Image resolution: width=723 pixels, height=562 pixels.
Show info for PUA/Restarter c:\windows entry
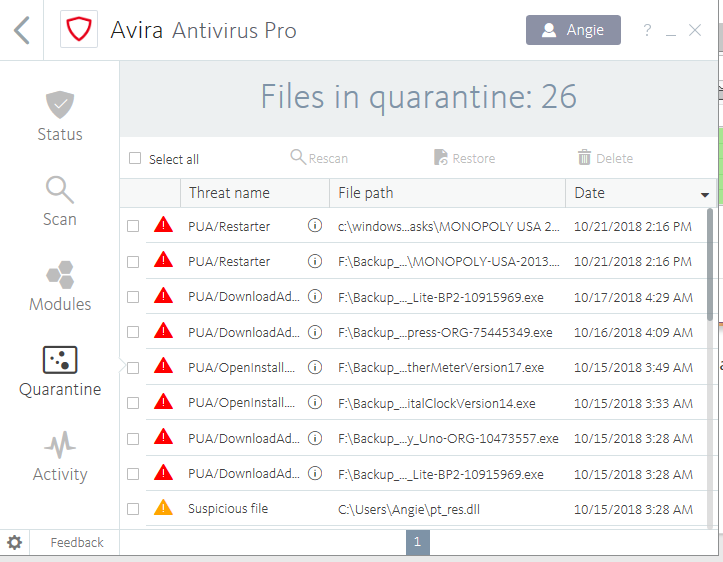(315, 225)
